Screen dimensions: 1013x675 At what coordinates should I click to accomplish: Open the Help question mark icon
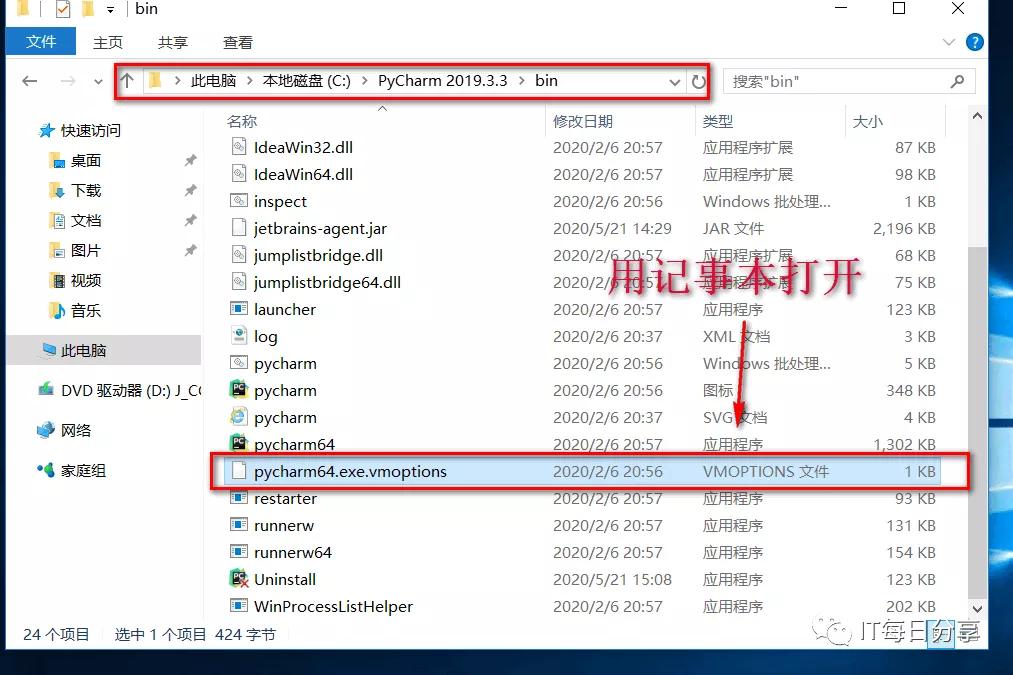[974, 43]
